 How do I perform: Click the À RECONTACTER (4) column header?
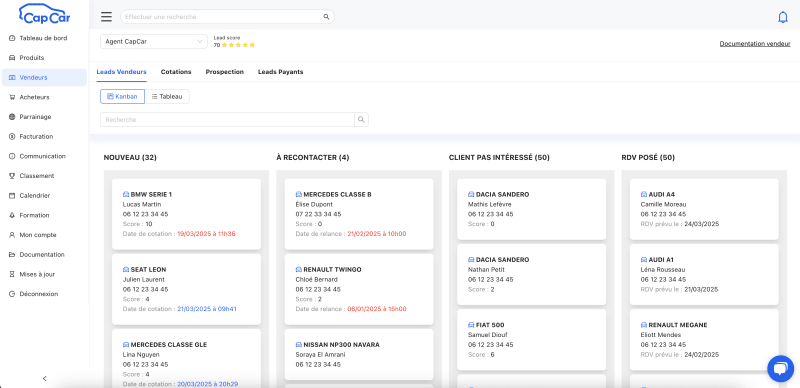point(313,158)
